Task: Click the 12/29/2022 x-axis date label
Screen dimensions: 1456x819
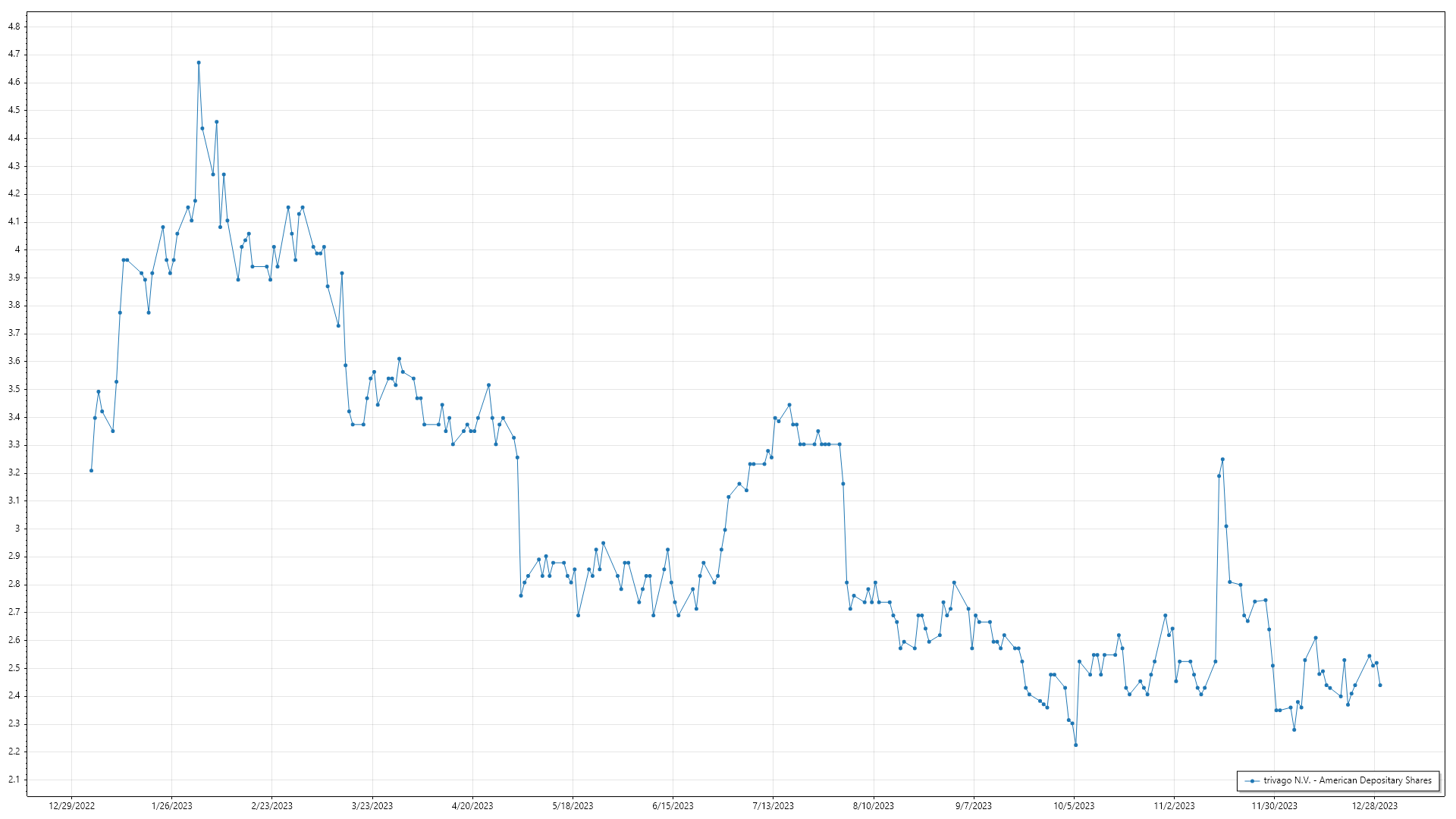Action: [71, 805]
